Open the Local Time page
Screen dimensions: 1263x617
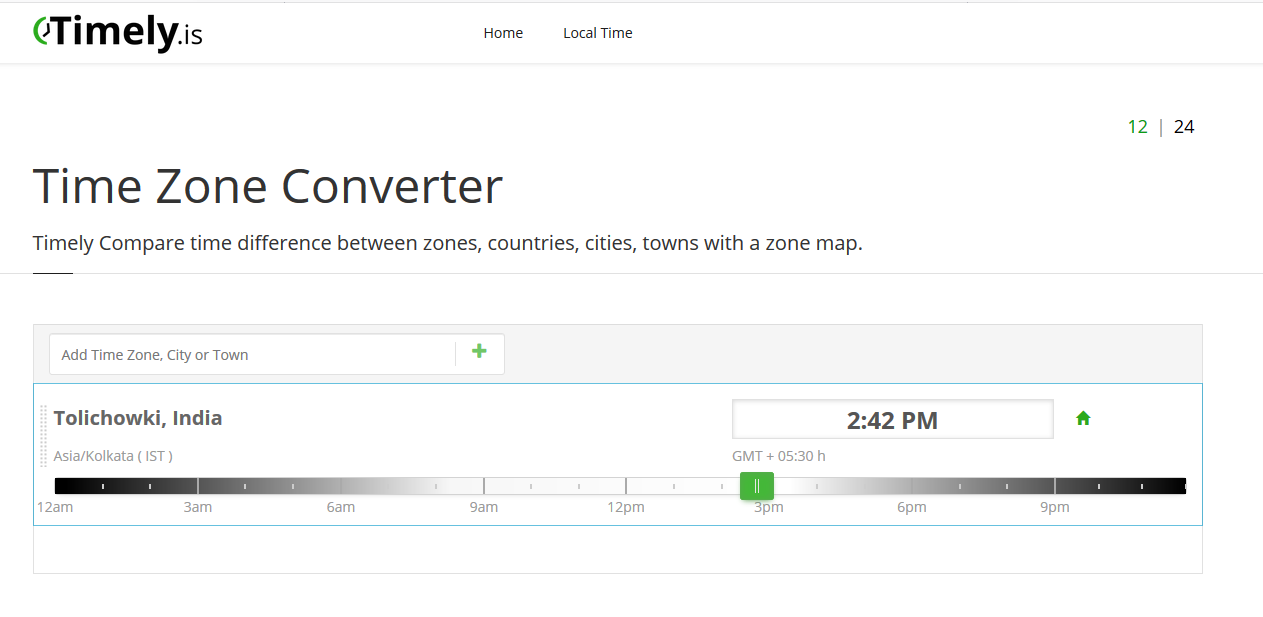pyautogui.click(x=597, y=32)
